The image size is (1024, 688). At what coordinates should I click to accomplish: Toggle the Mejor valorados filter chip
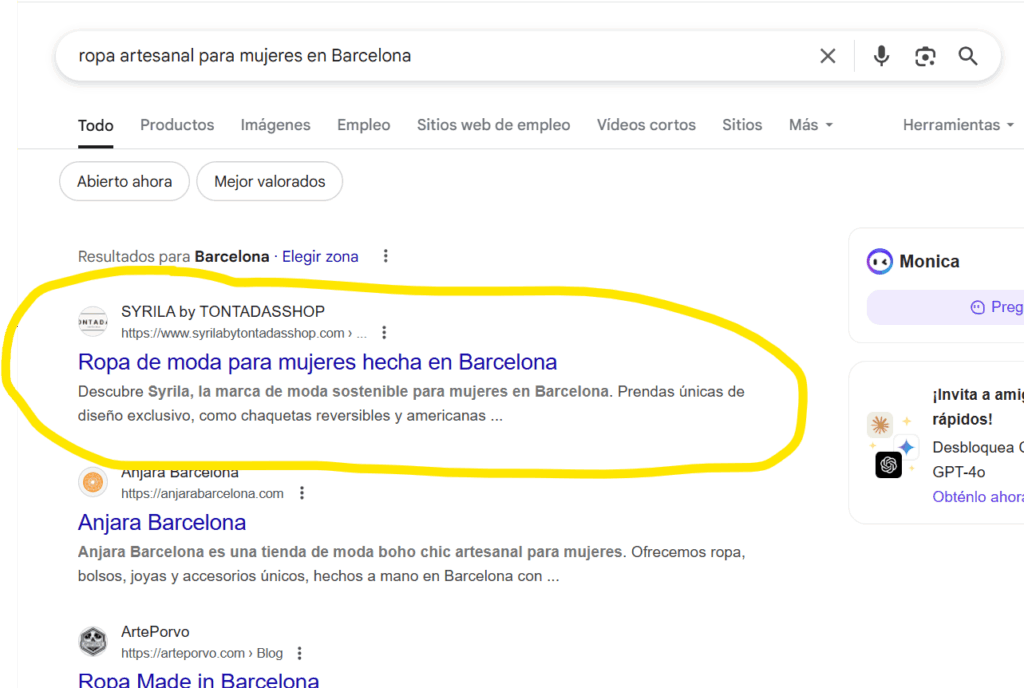click(x=270, y=182)
